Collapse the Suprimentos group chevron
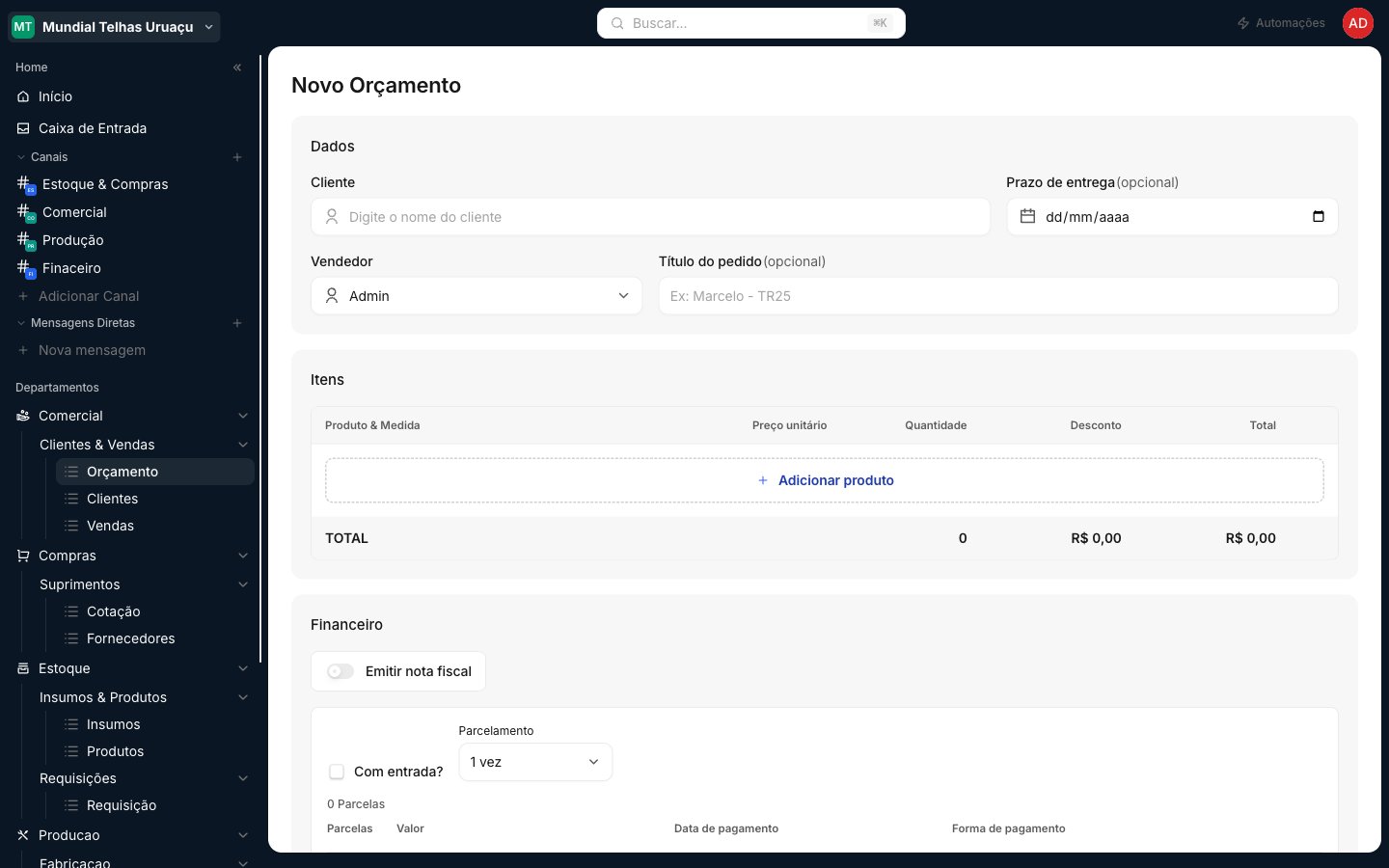This screenshot has height=868, width=1389. 243,584
